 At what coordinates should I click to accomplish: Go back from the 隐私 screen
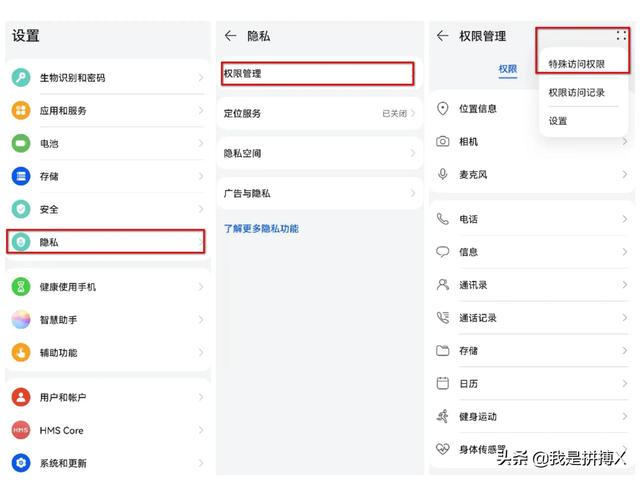(x=231, y=36)
